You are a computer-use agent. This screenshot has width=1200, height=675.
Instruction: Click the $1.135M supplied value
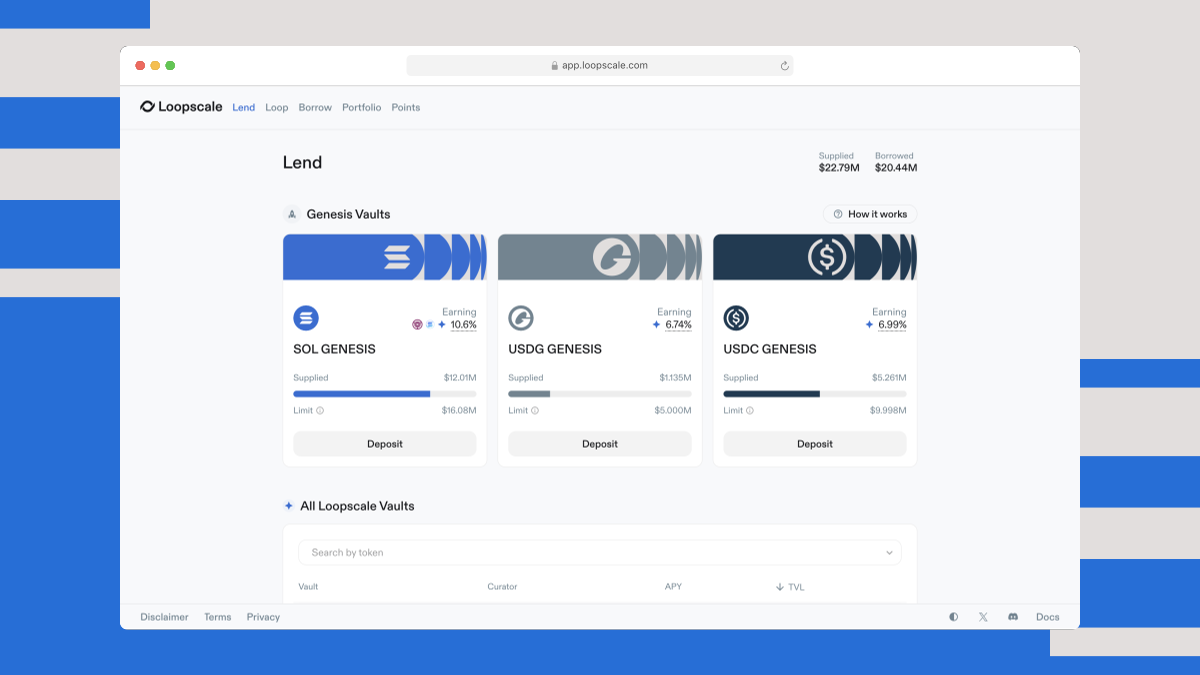tap(675, 378)
